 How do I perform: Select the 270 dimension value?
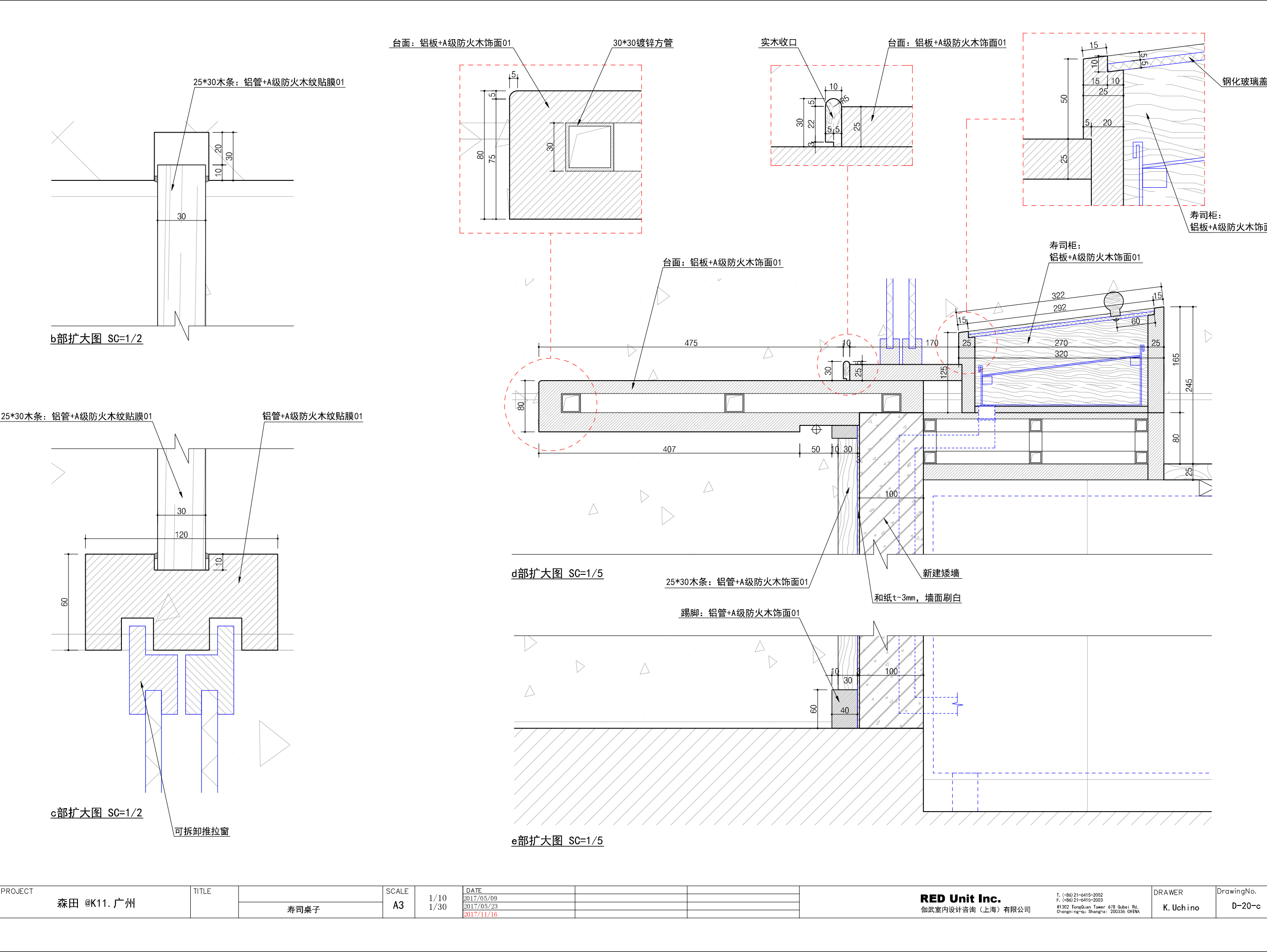1062,343
